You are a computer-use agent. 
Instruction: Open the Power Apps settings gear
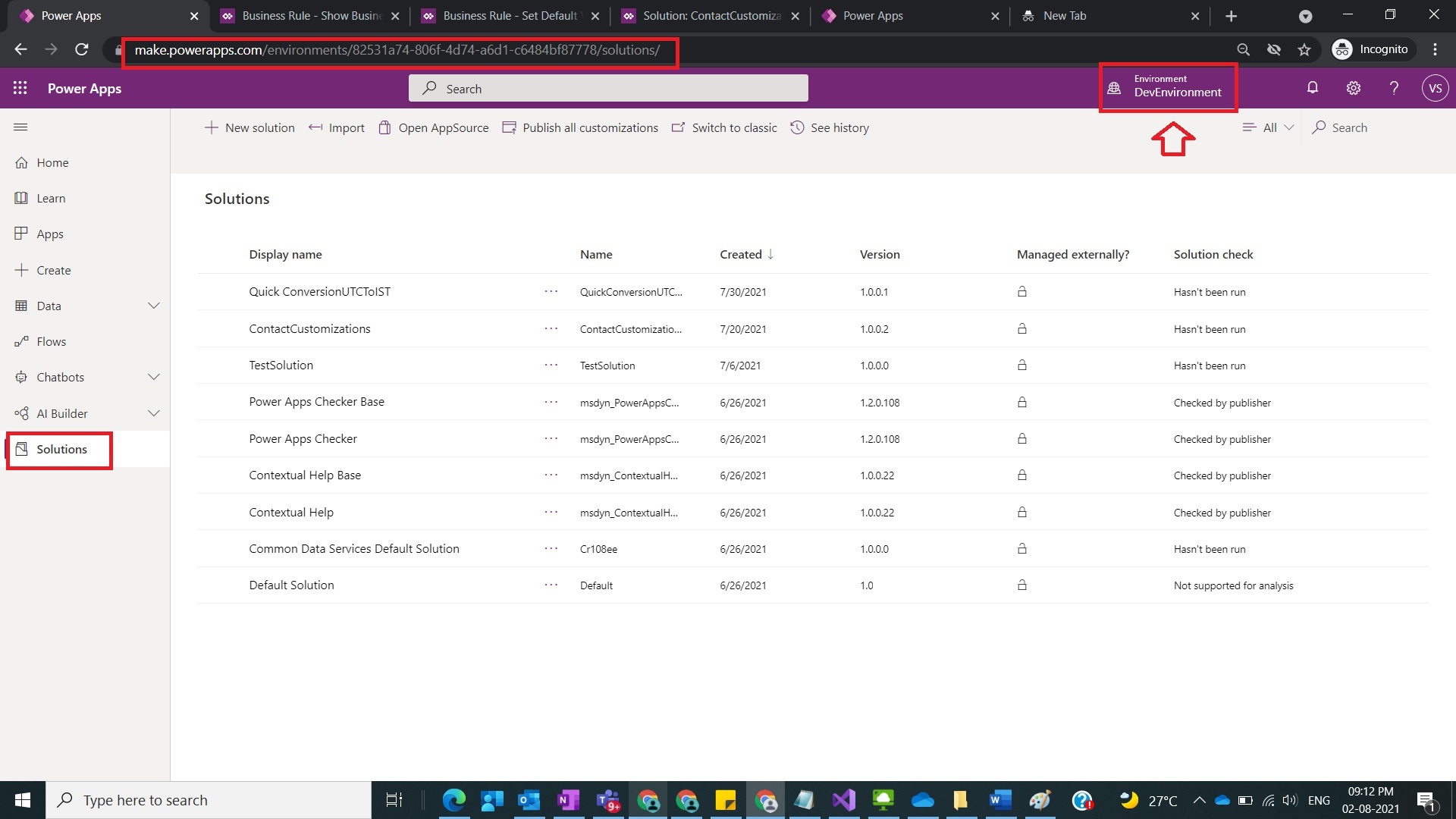point(1353,88)
